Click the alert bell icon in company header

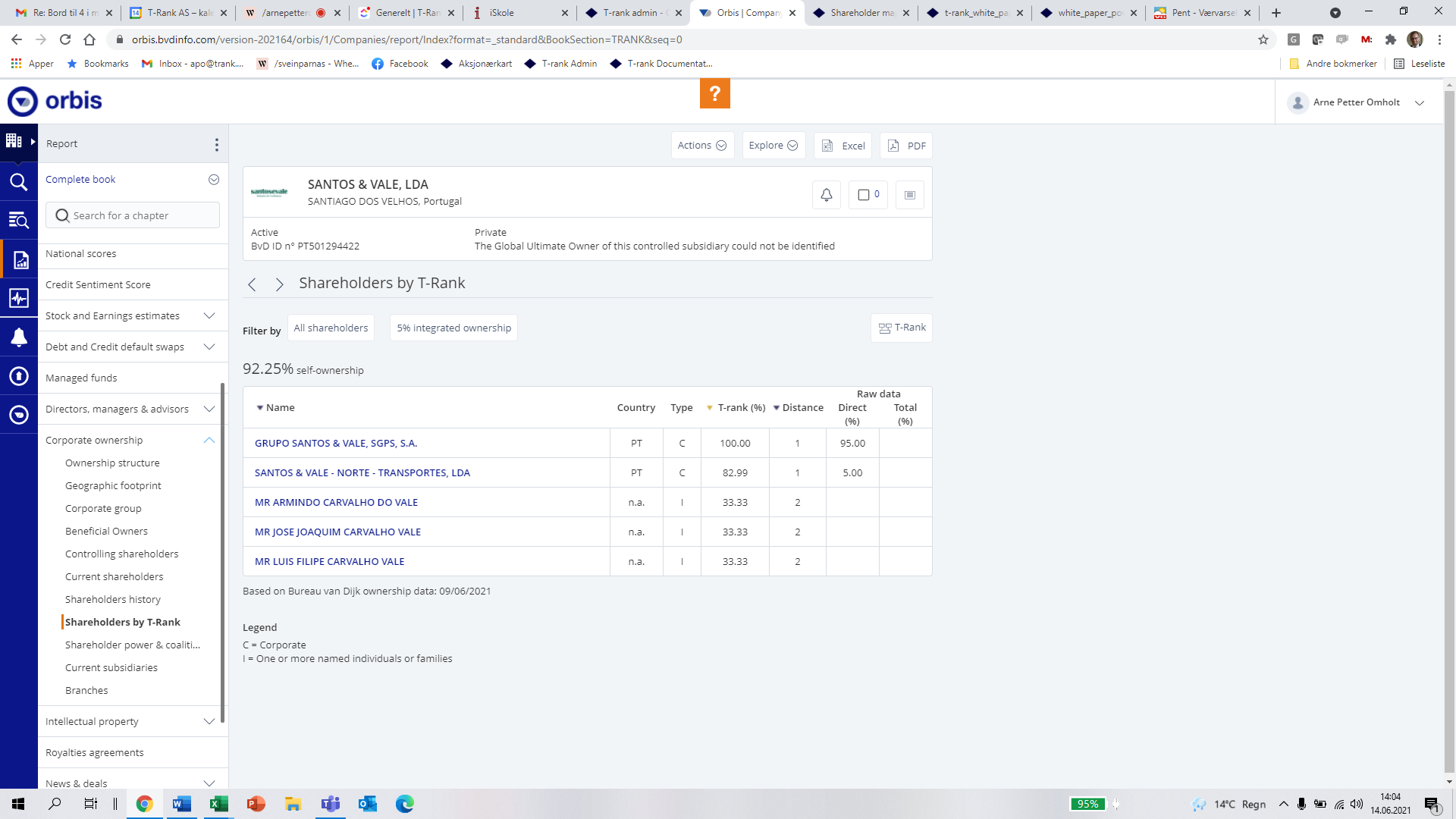point(826,195)
